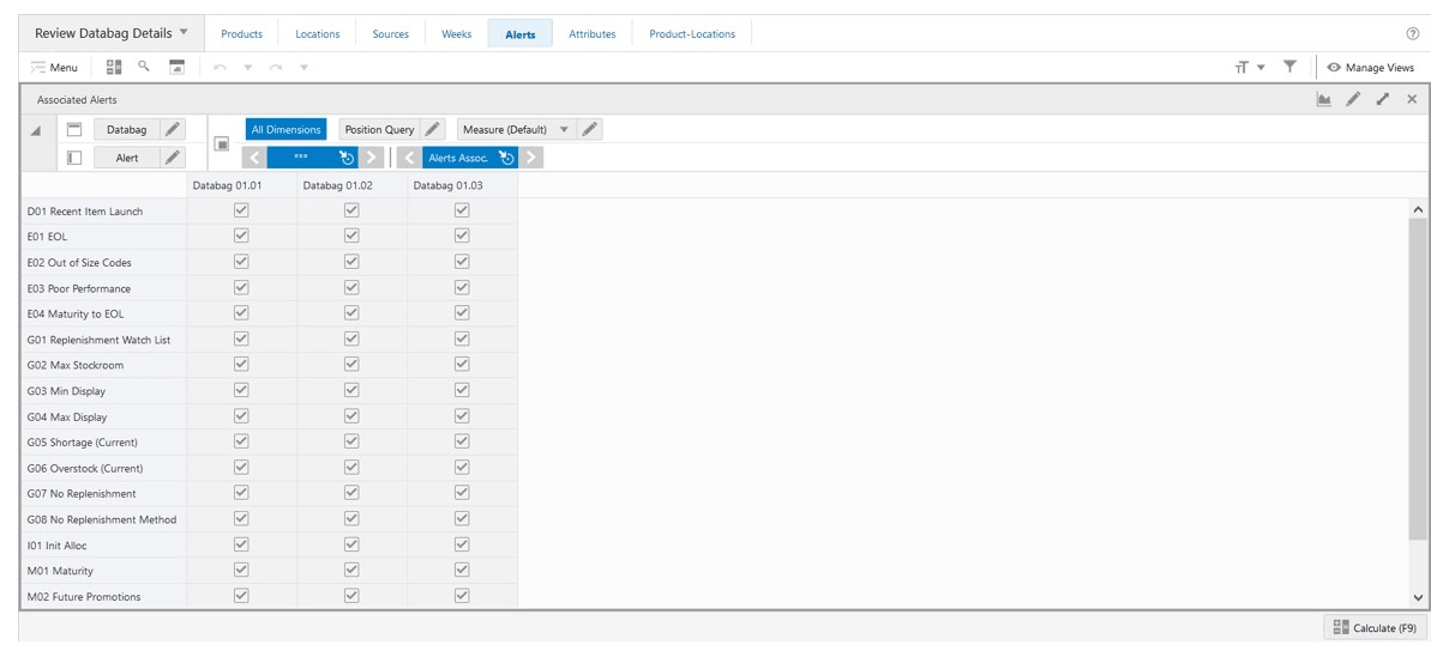Open the text formatting icon in the toolbar

tap(1241, 67)
